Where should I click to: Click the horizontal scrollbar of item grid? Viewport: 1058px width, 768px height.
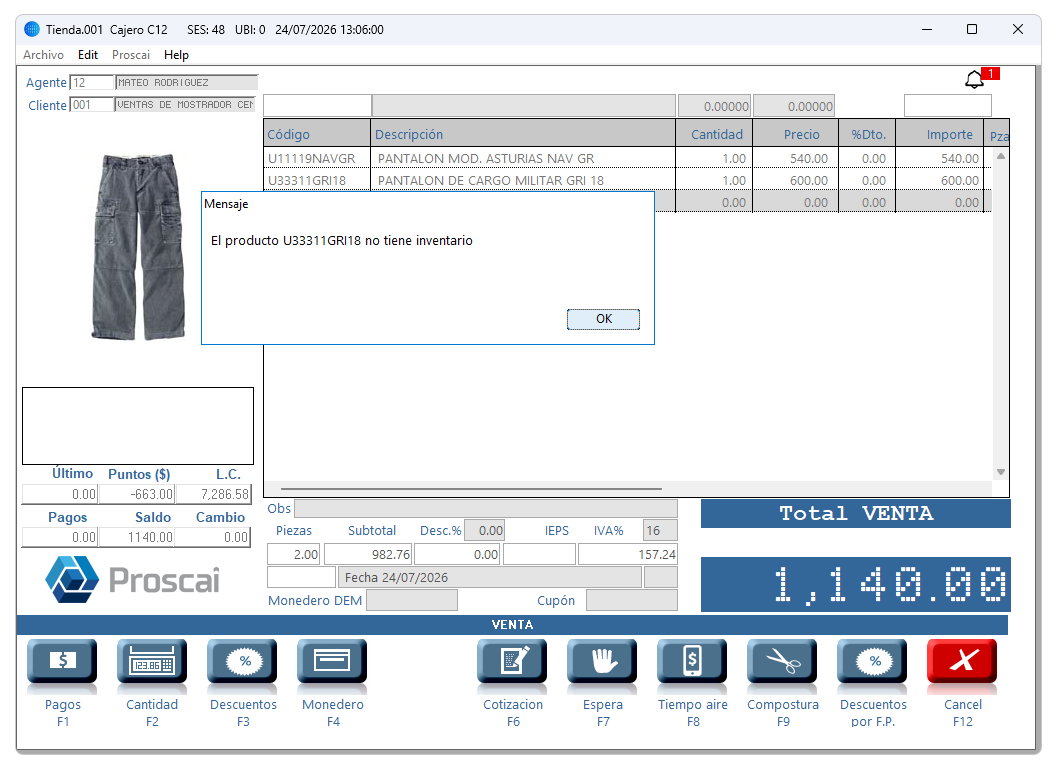tap(471, 489)
